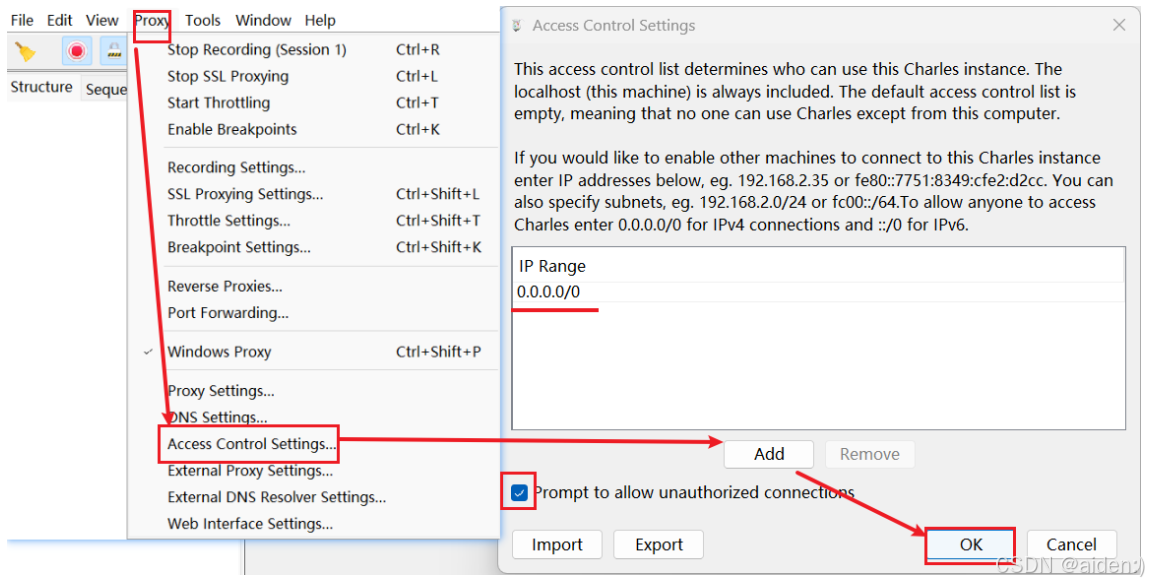Image resolution: width=1149 pixels, height=585 pixels.
Task: Click the Cancel button
Action: click(x=1071, y=545)
